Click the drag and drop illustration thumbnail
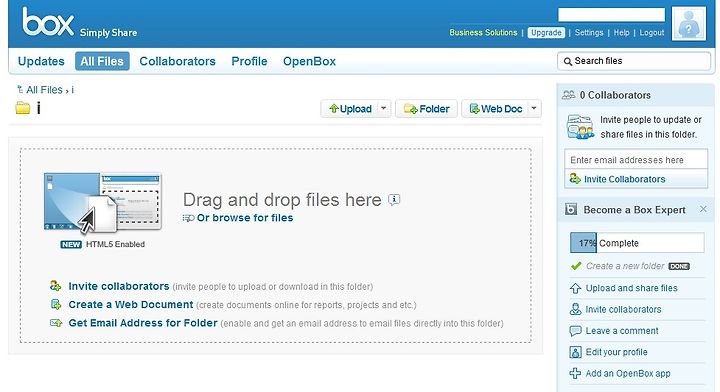Image resolution: width=720 pixels, height=392 pixels. click(102, 202)
